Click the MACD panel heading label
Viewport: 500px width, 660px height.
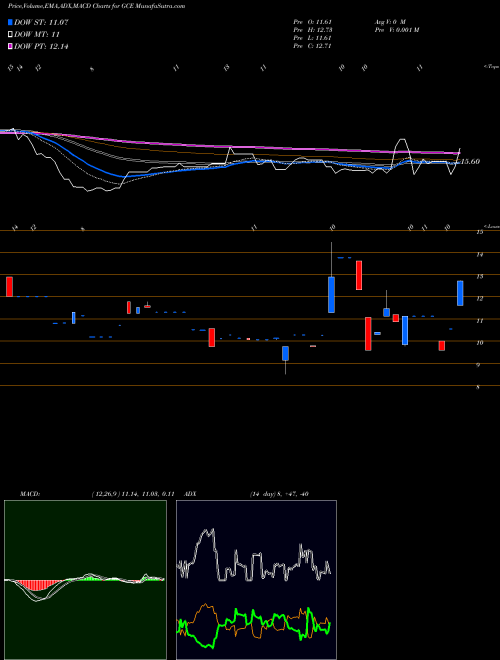30,494
